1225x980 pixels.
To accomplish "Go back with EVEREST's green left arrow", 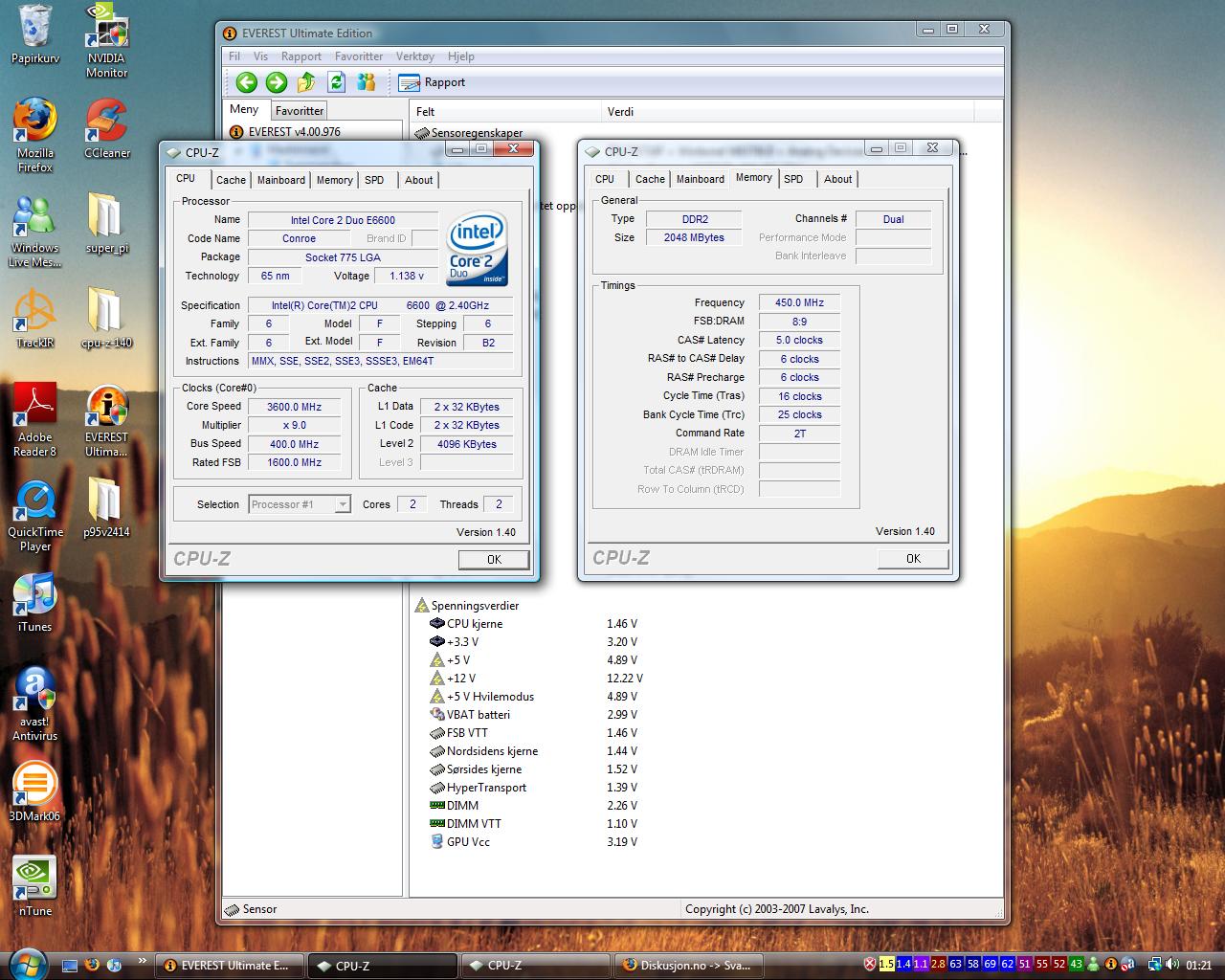I will pyautogui.click(x=246, y=82).
